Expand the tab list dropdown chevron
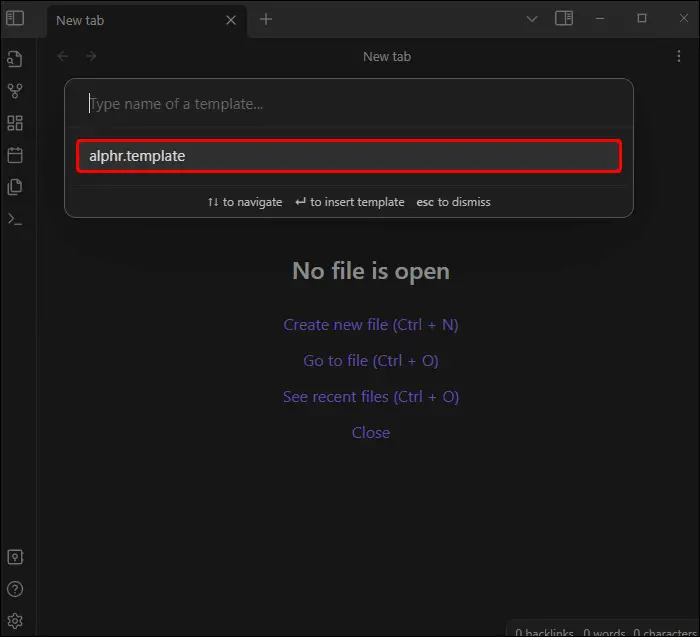This screenshot has height=637, width=700. (532, 19)
